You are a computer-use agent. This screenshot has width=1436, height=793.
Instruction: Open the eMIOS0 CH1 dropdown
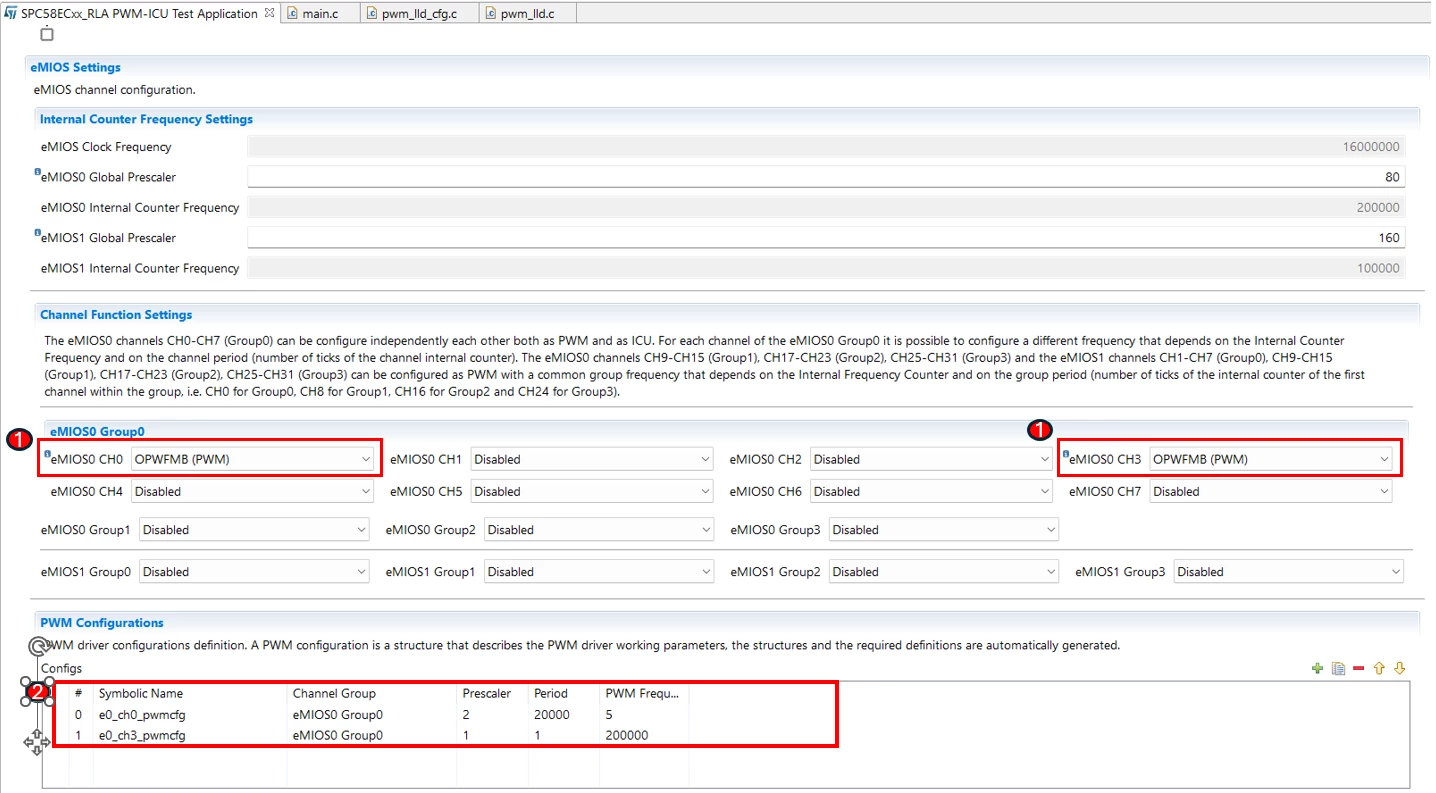(x=592, y=459)
